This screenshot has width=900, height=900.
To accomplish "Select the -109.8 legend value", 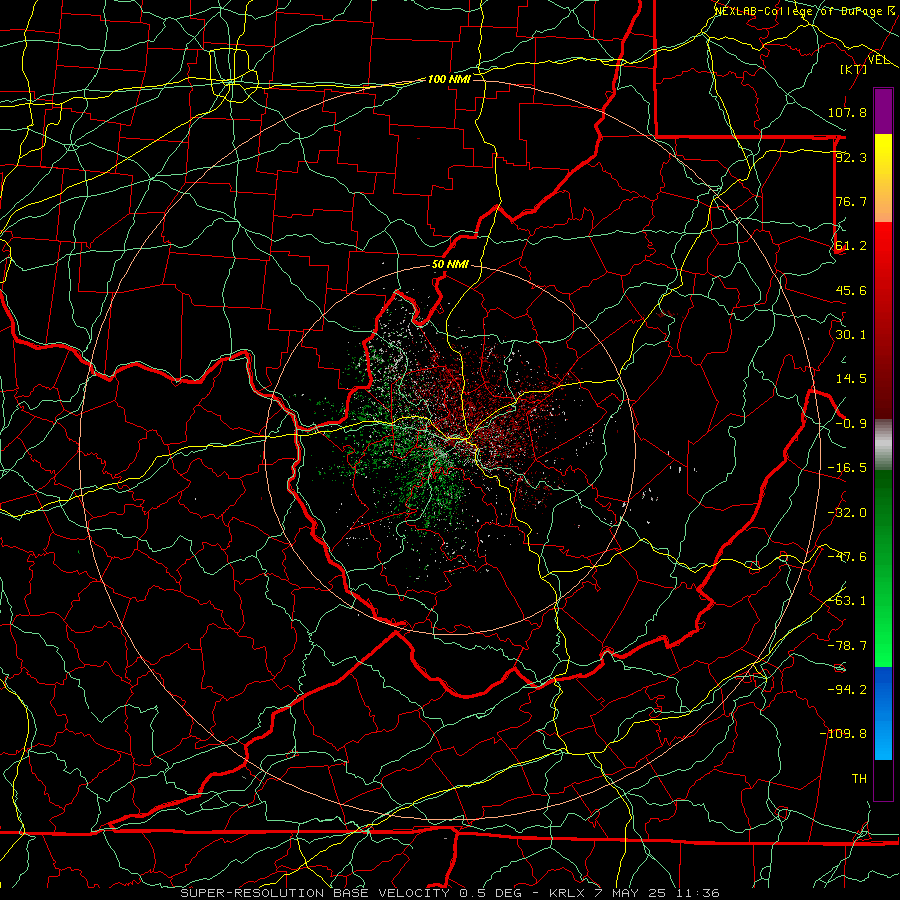I will 844,734.
